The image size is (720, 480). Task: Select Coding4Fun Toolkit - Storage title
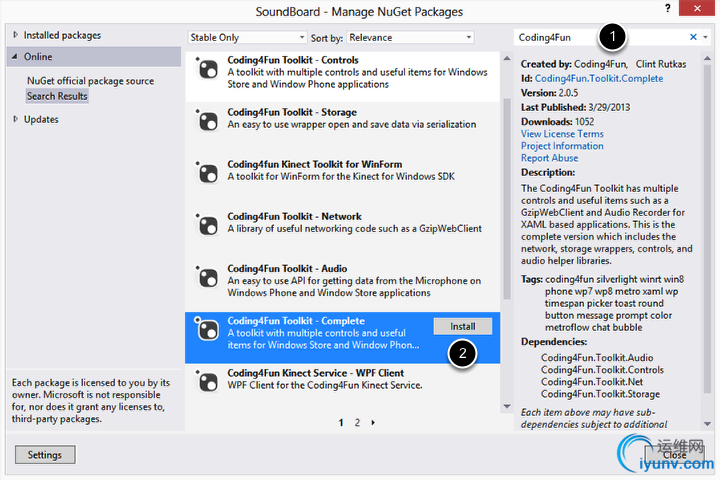(292, 113)
